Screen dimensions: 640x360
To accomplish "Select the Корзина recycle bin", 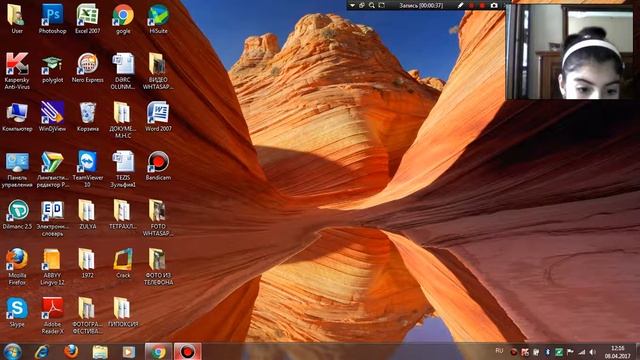I will point(87,117).
